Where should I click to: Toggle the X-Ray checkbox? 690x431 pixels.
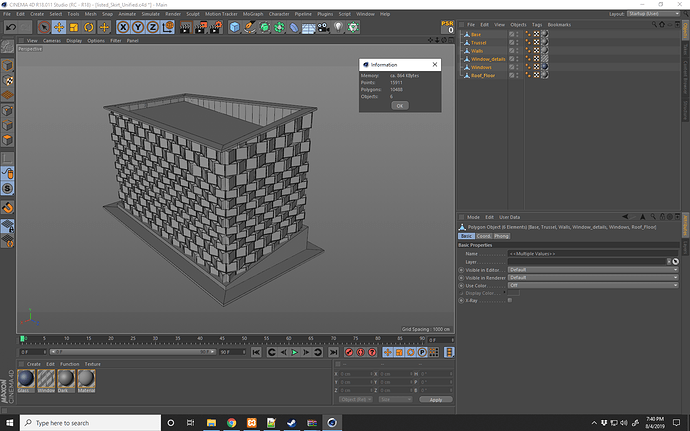coord(511,300)
